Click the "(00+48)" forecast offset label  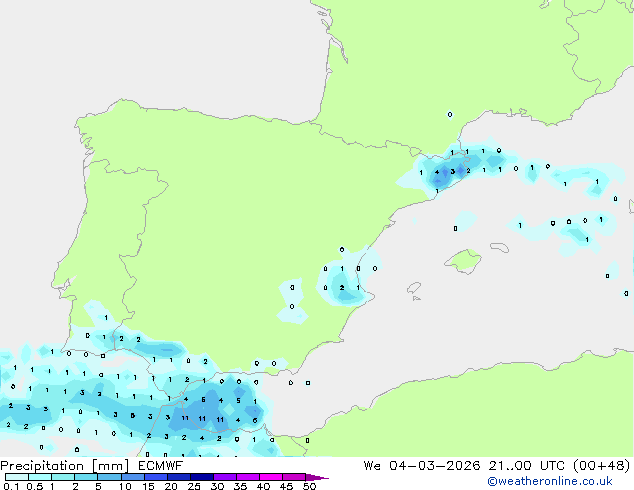click(602, 466)
